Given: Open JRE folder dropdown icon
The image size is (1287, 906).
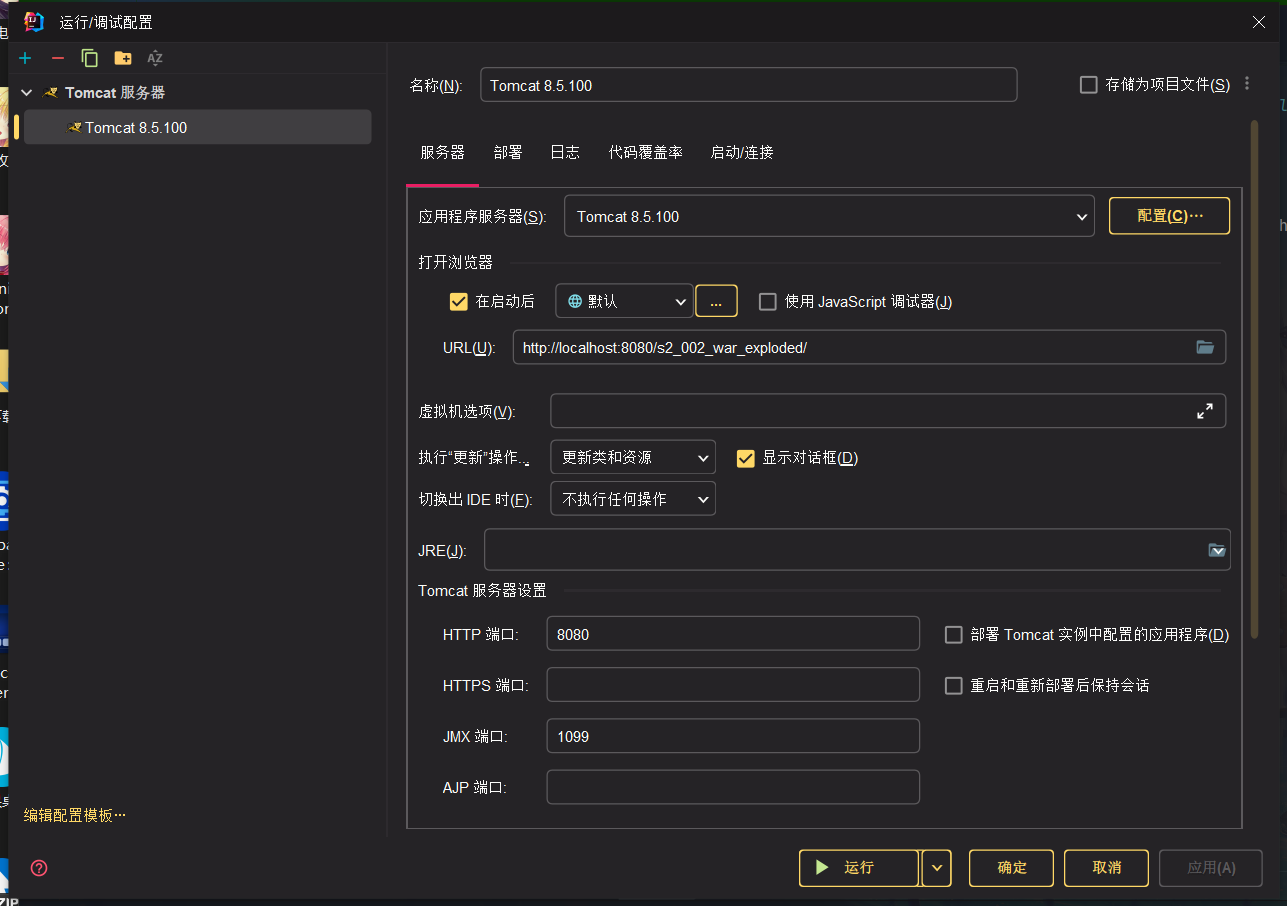Looking at the screenshot, I should pyautogui.click(x=1217, y=549).
